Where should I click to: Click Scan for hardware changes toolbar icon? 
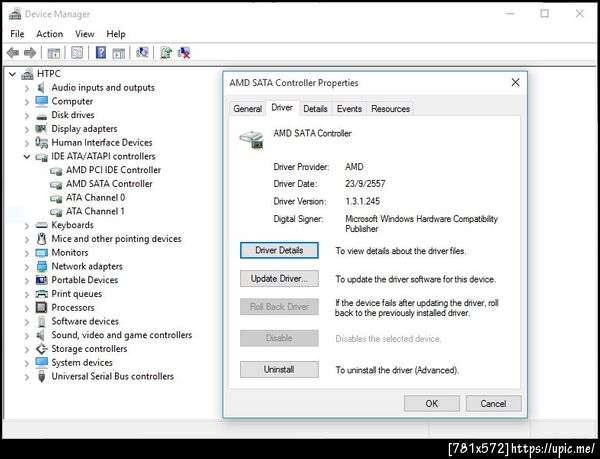pyautogui.click(x=142, y=52)
